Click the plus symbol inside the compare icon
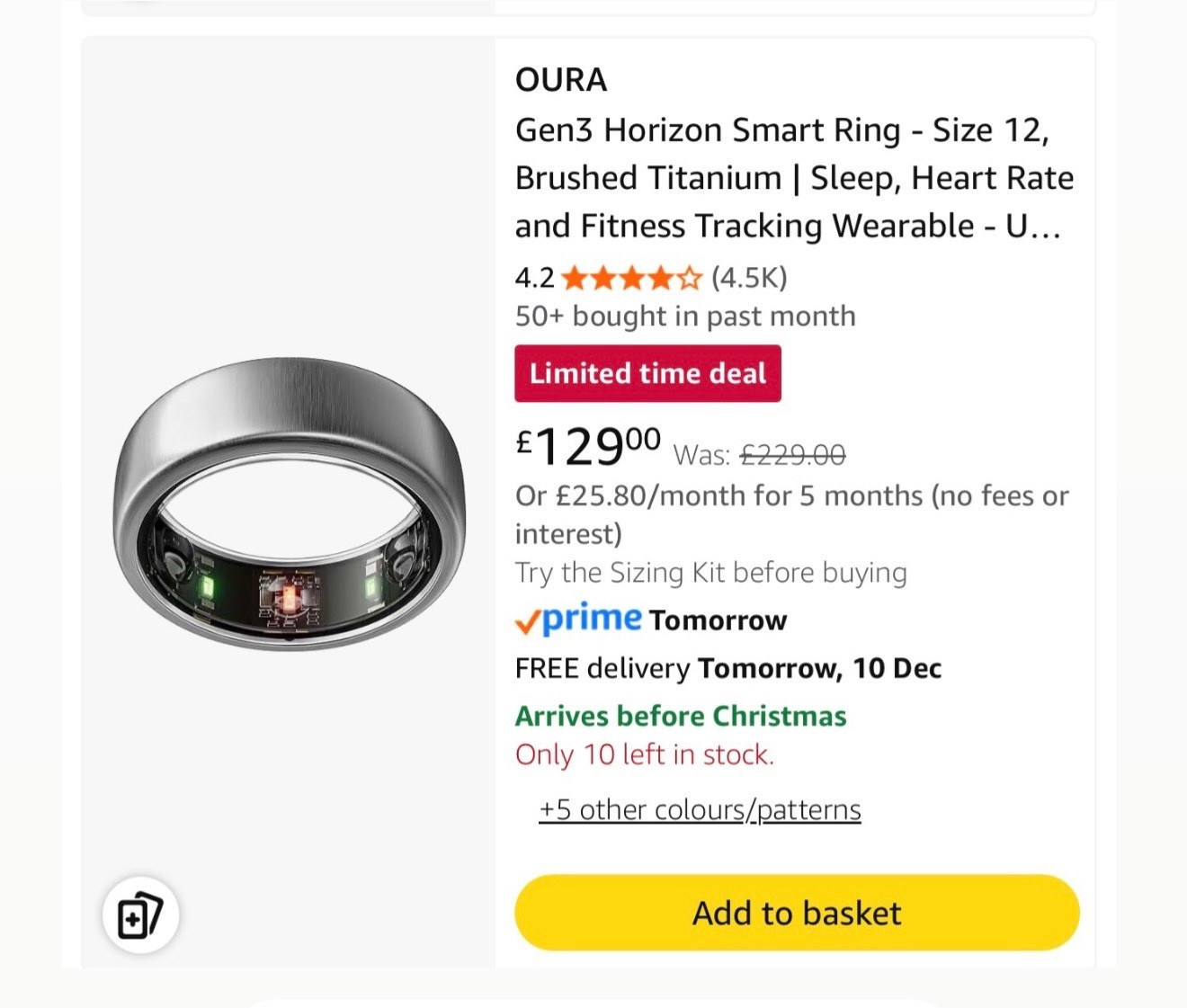The width and height of the screenshot is (1187, 1008). click(x=133, y=919)
